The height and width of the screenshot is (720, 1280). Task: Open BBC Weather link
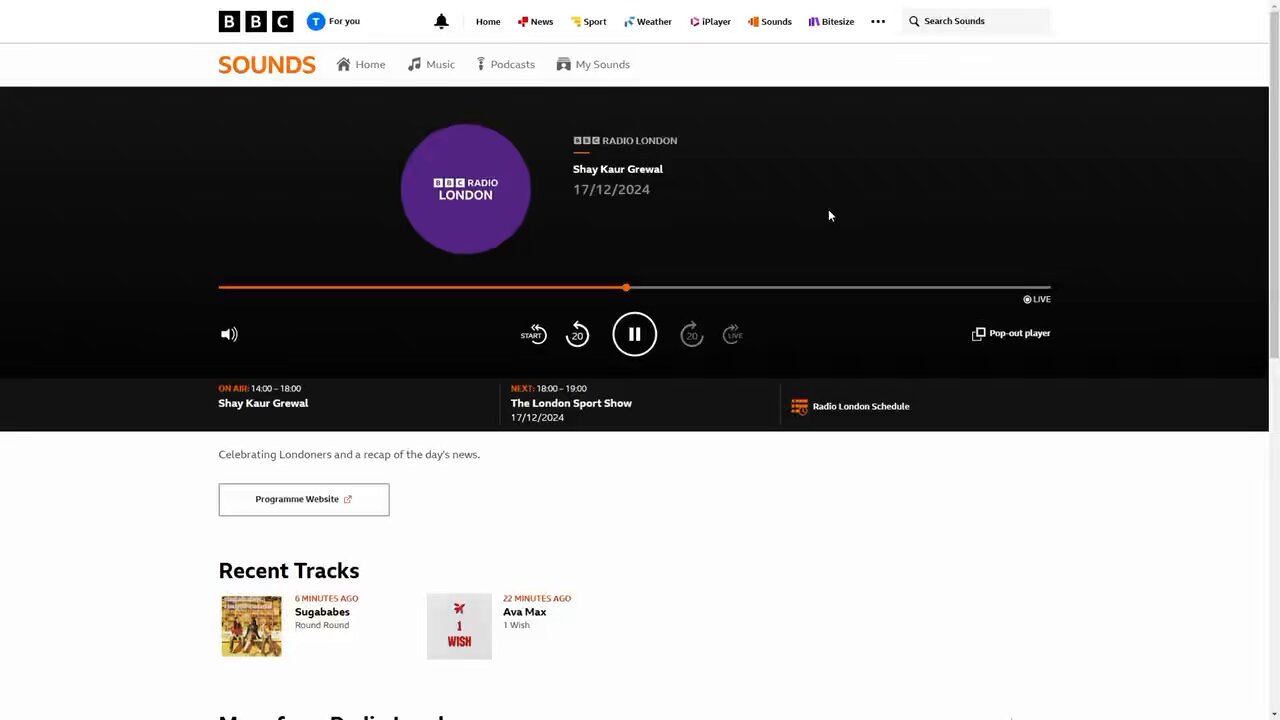pyautogui.click(x=648, y=21)
